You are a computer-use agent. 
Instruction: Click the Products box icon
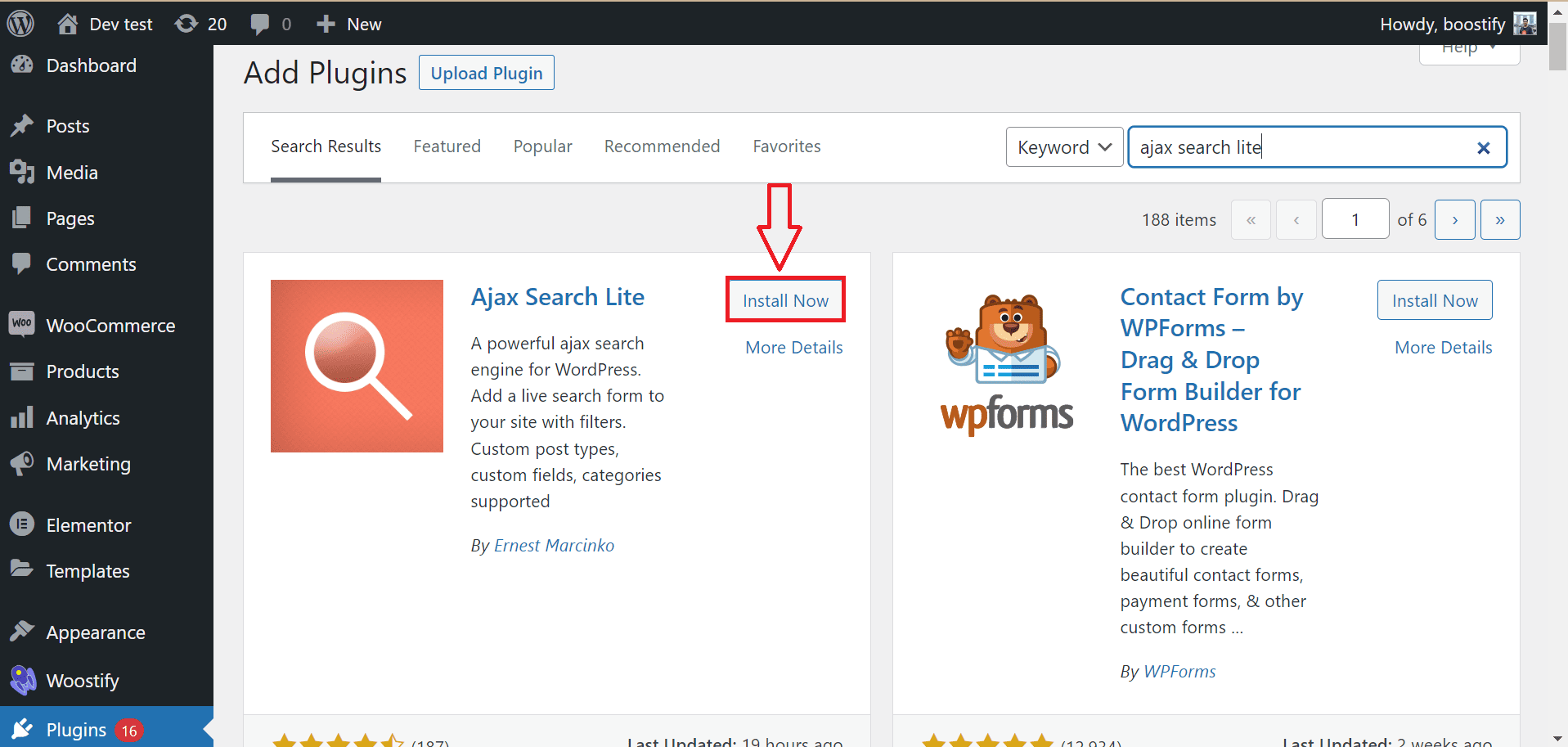[22, 371]
